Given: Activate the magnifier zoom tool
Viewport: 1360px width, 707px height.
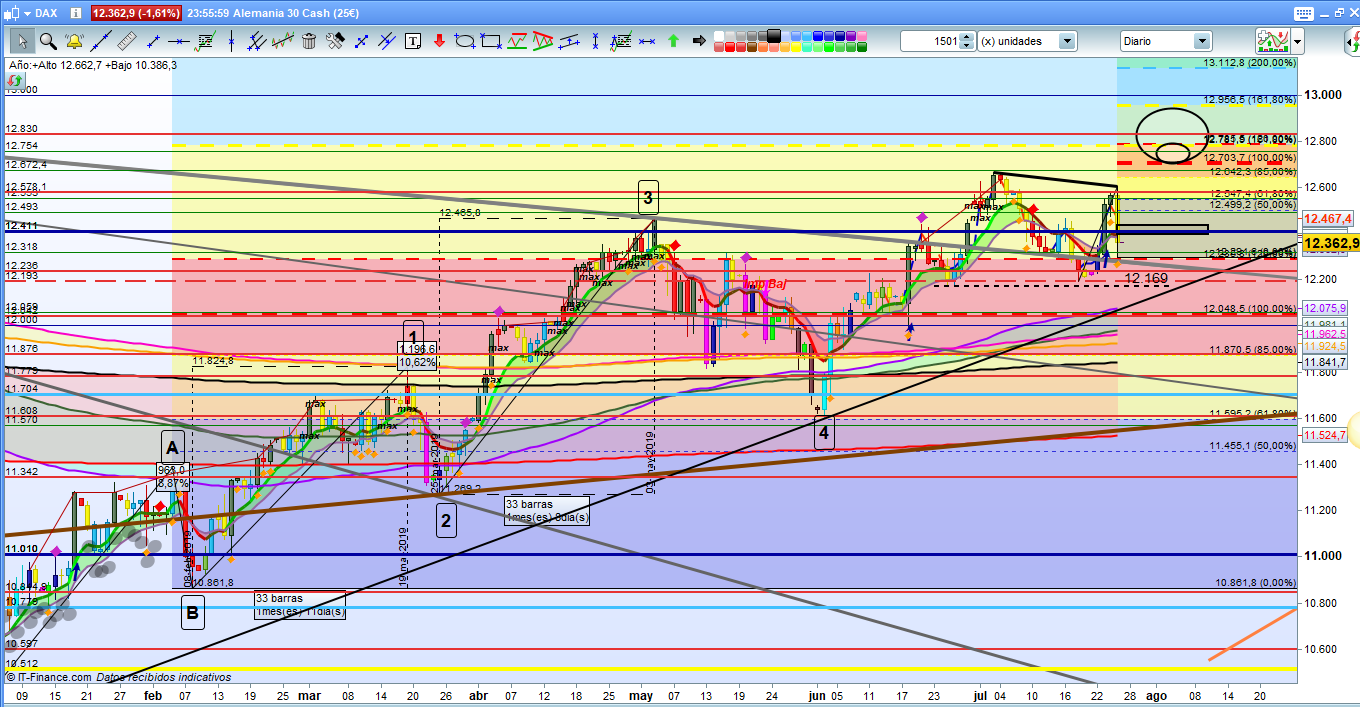Looking at the screenshot, I should (48, 41).
